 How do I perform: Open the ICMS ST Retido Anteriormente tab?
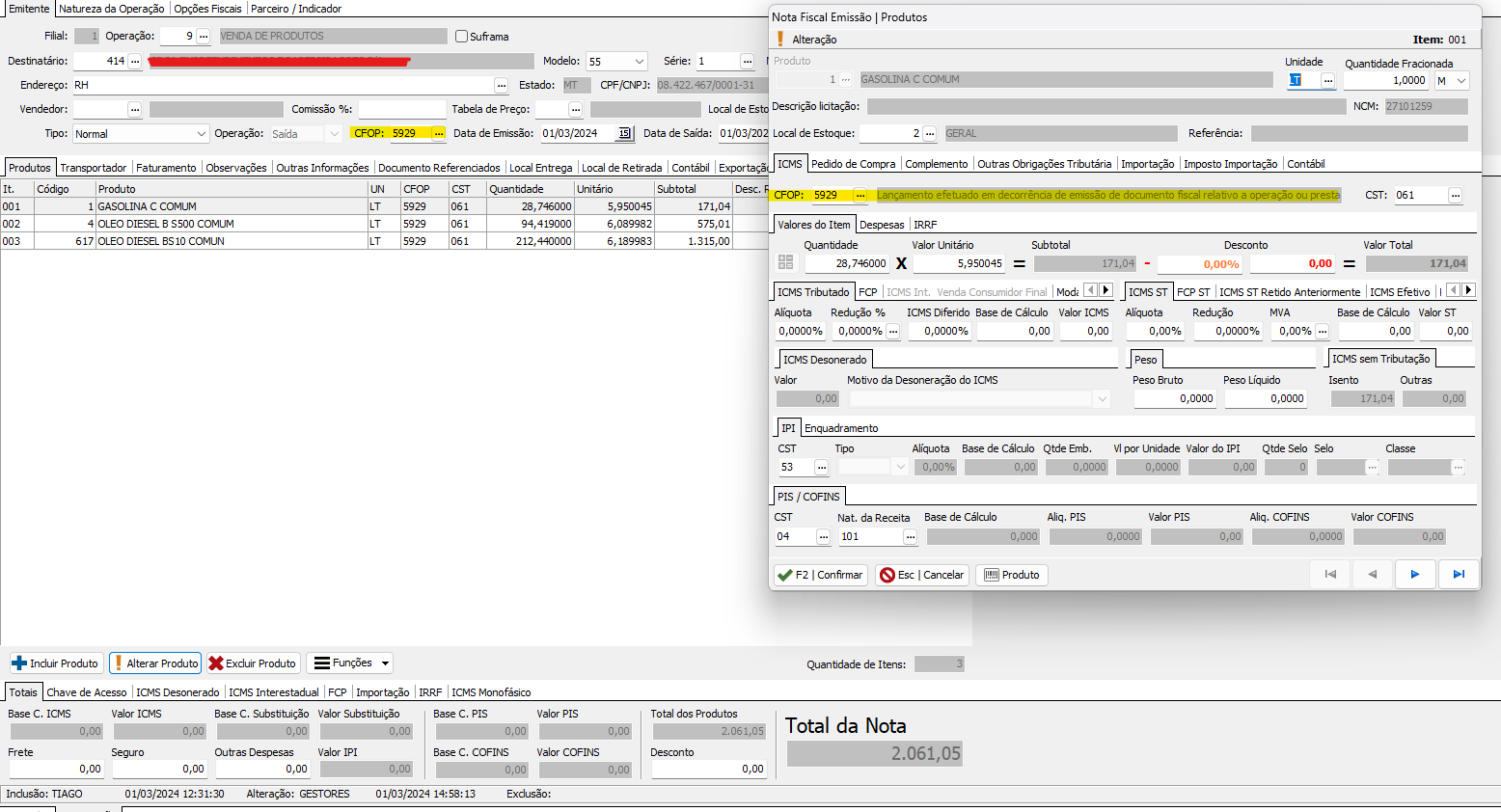coord(1289,292)
